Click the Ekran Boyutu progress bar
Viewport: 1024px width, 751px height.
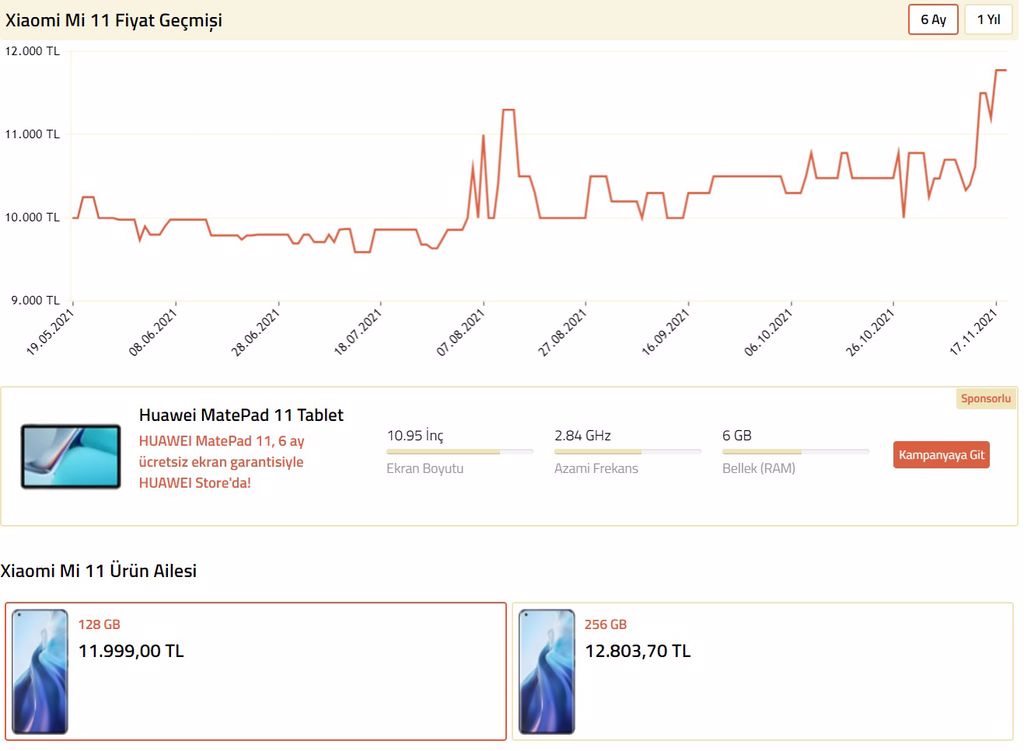(460, 451)
